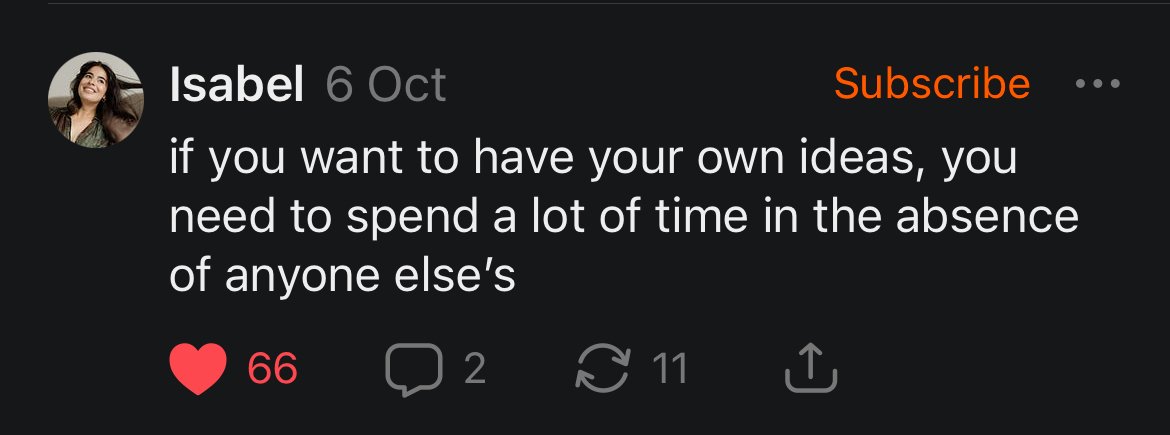Click the blank area below the avatar
Screen dimensions: 1170x435
(x=98, y=250)
